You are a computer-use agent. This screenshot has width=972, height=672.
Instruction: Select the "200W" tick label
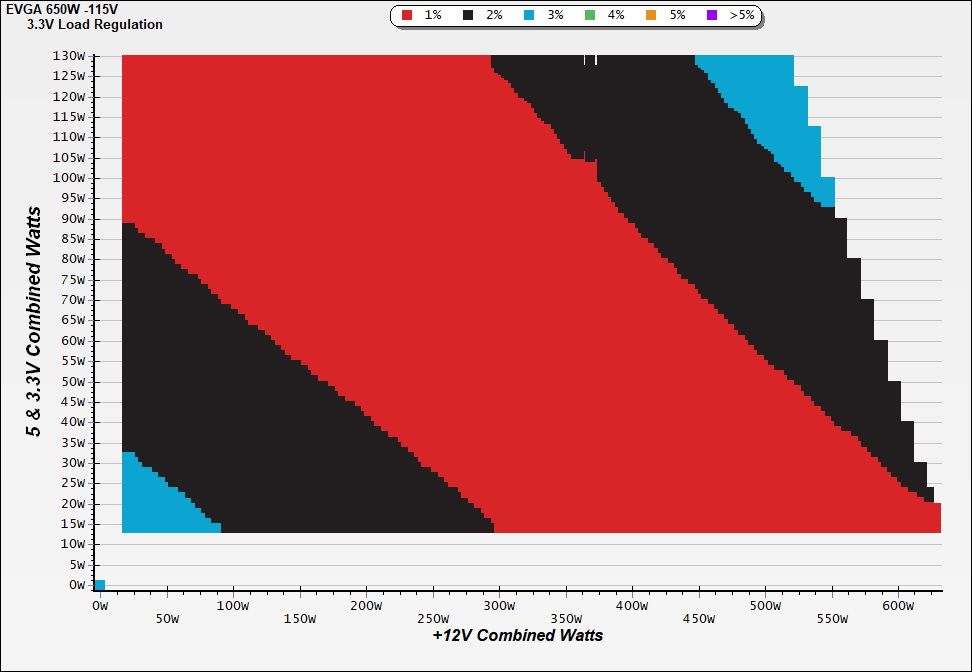(366, 606)
